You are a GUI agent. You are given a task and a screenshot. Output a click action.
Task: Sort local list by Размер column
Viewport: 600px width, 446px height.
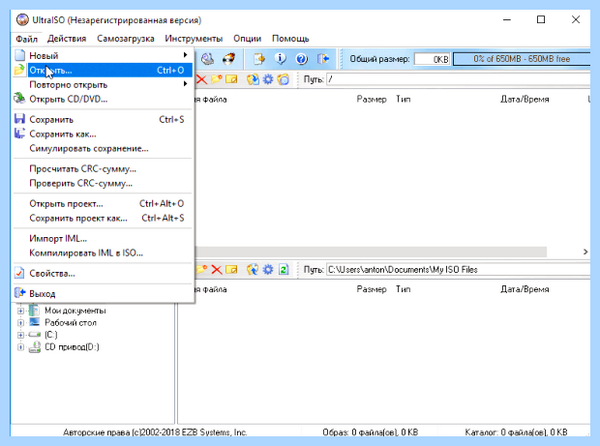click(372, 289)
